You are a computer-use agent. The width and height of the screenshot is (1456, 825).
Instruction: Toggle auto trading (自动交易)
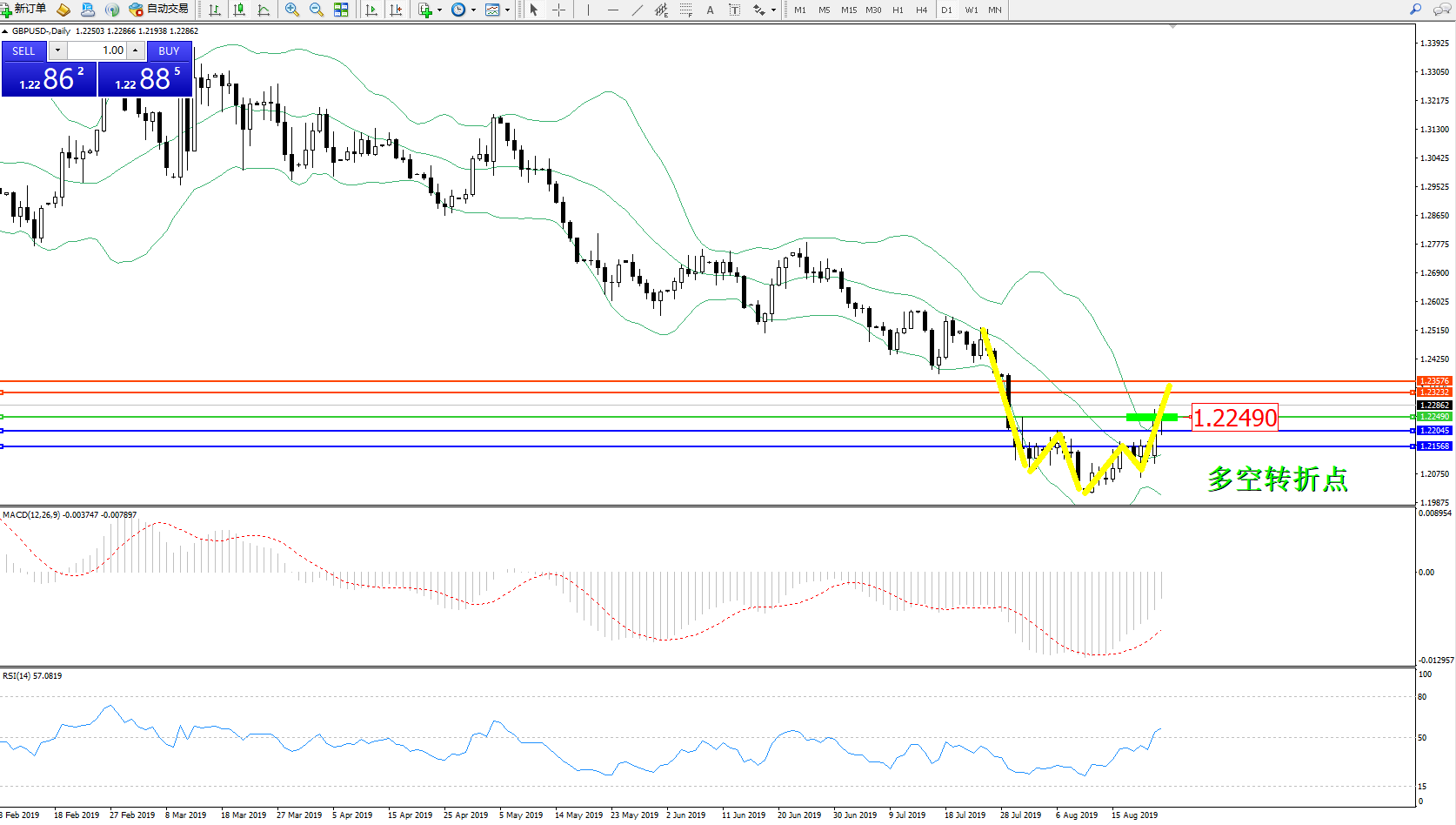pos(159,10)
